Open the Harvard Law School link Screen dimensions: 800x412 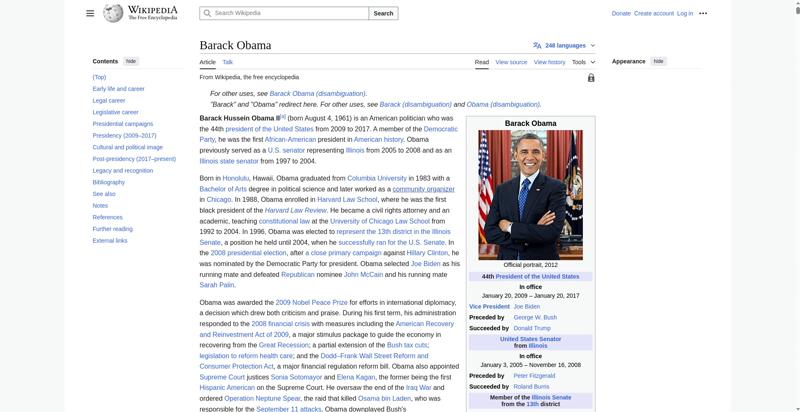click(347, 200)
